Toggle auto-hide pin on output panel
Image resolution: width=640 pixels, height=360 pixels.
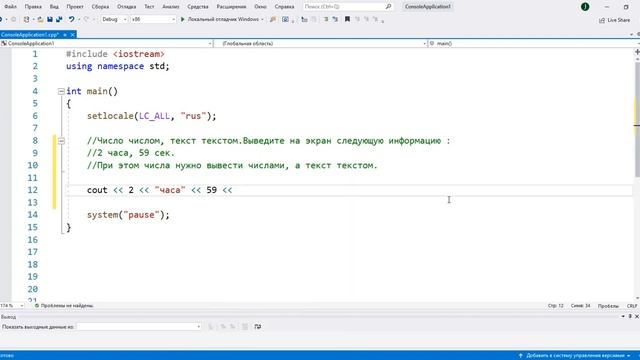[630, 316]
